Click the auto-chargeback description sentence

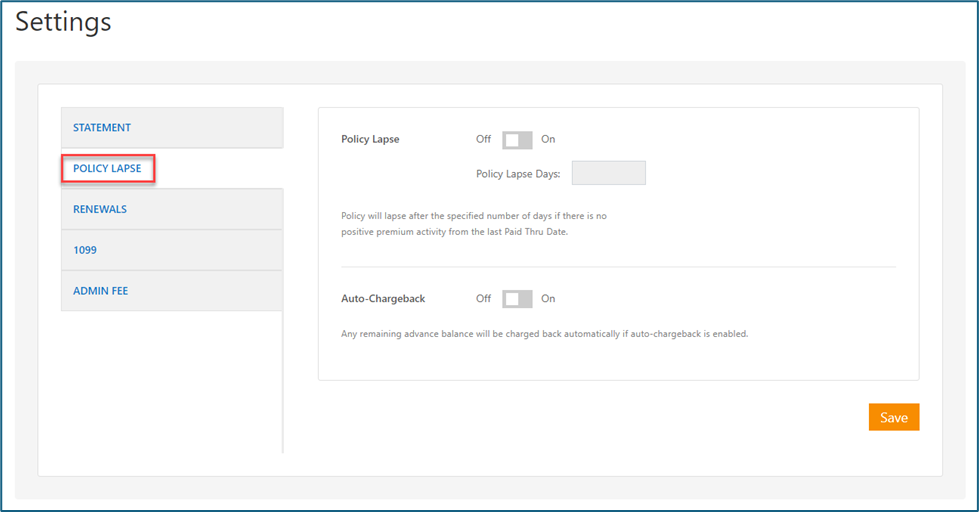[544, 334]
